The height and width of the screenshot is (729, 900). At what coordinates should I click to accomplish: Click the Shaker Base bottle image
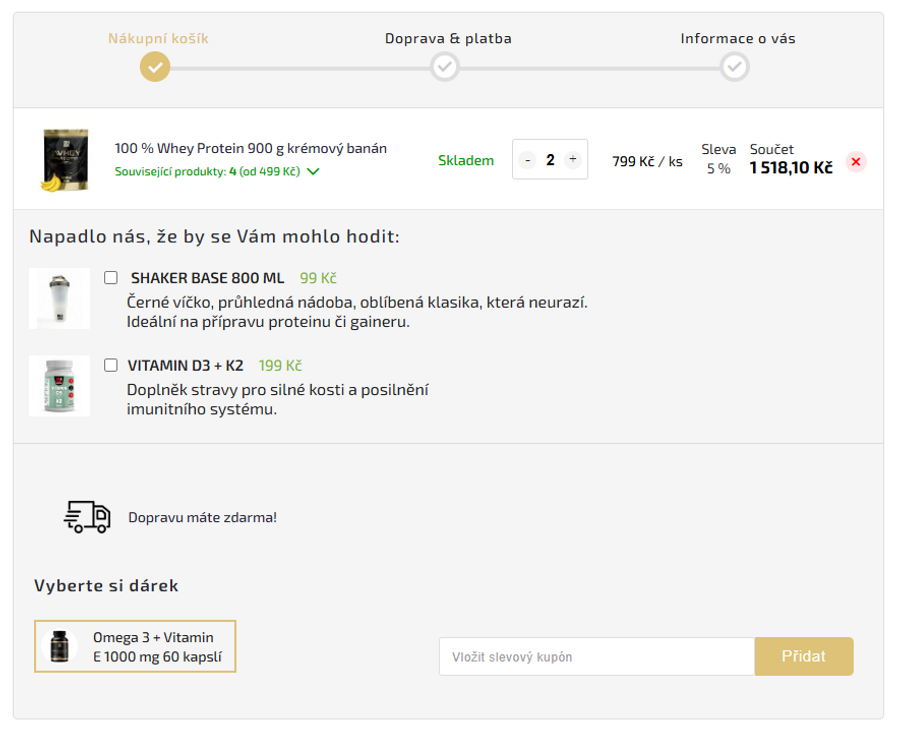point(59,298)
